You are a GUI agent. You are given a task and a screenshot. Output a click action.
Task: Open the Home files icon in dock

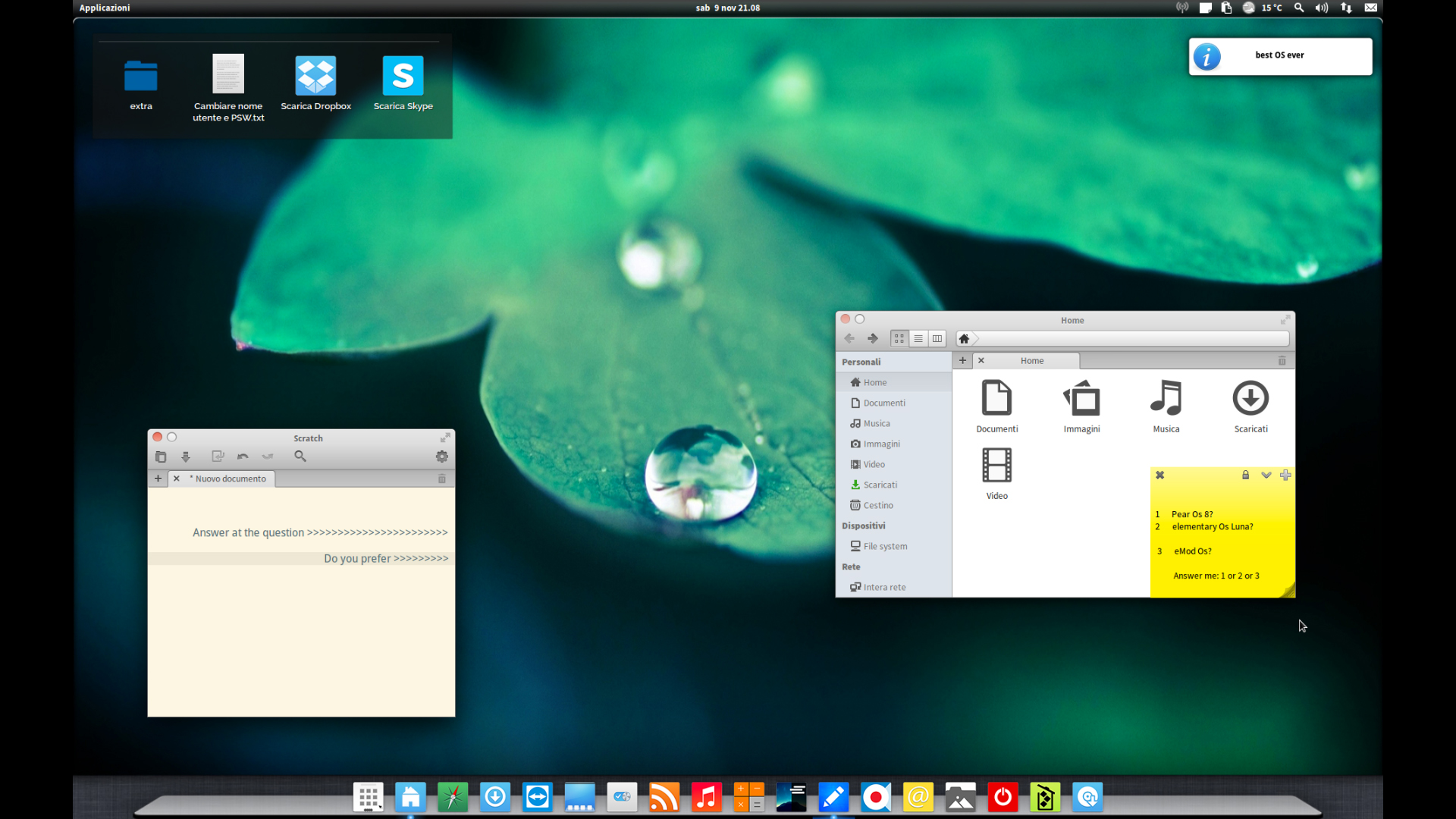tap(410, 797)
